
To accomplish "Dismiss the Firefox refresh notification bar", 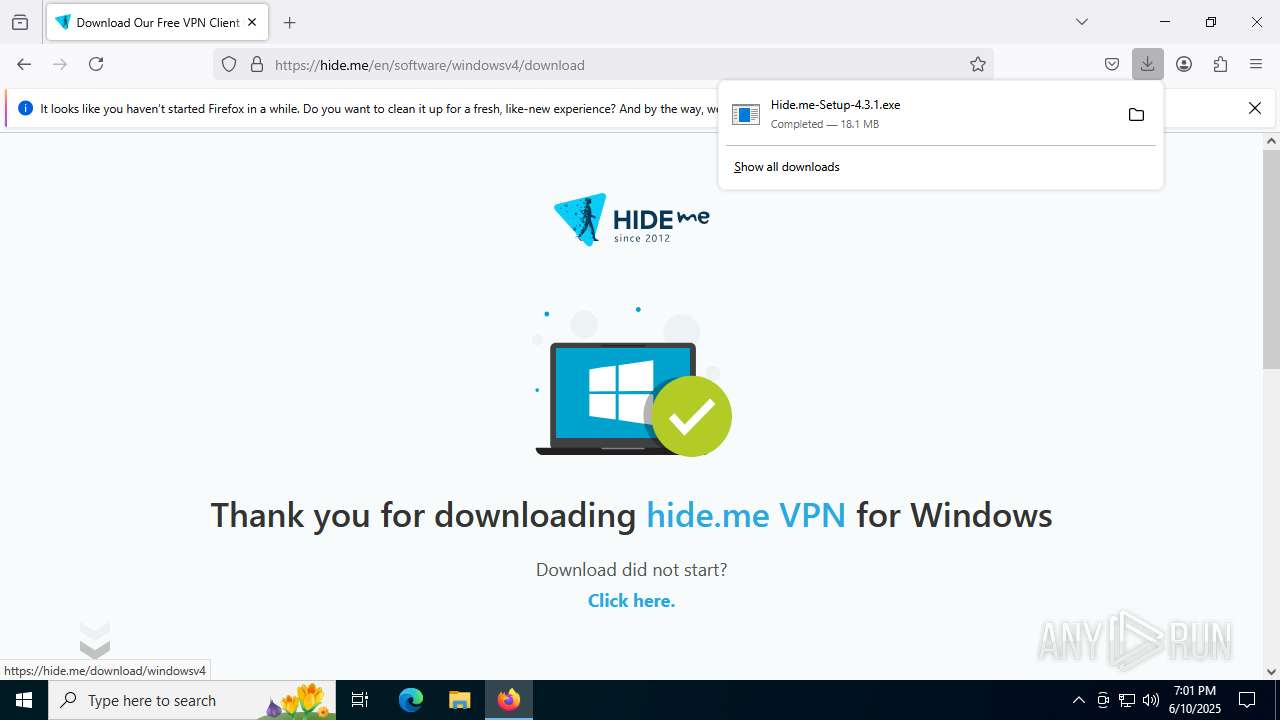I will point(1255,108).
